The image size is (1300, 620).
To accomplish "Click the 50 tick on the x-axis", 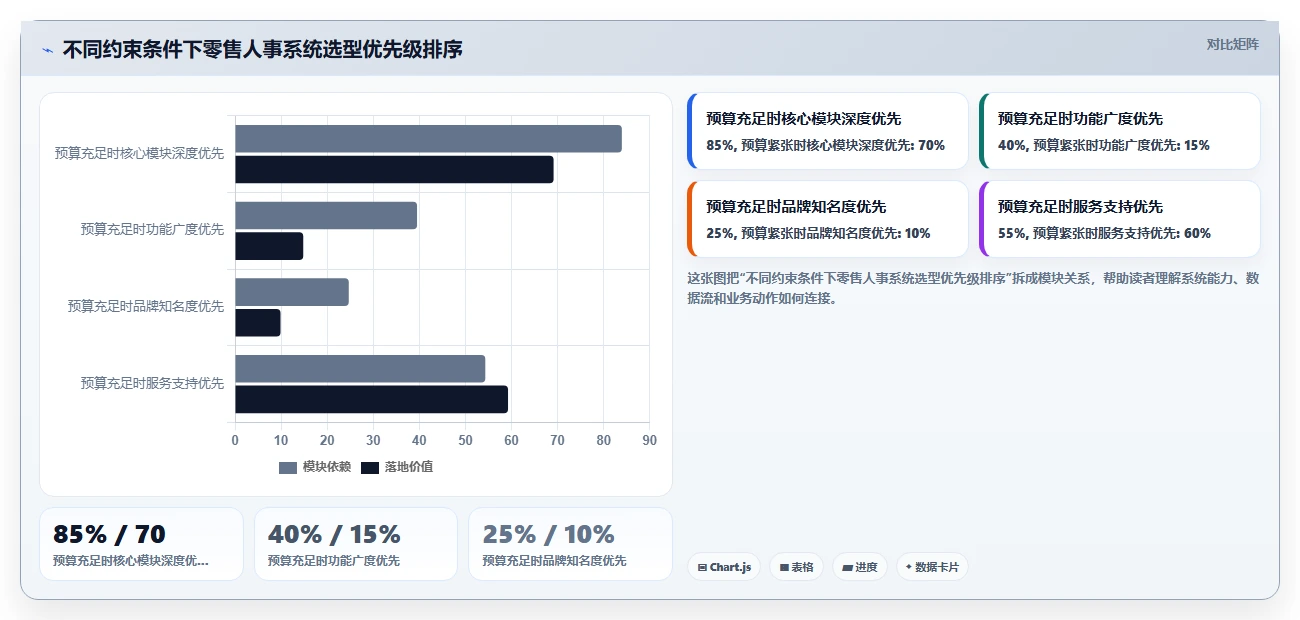I will point(465,440).
